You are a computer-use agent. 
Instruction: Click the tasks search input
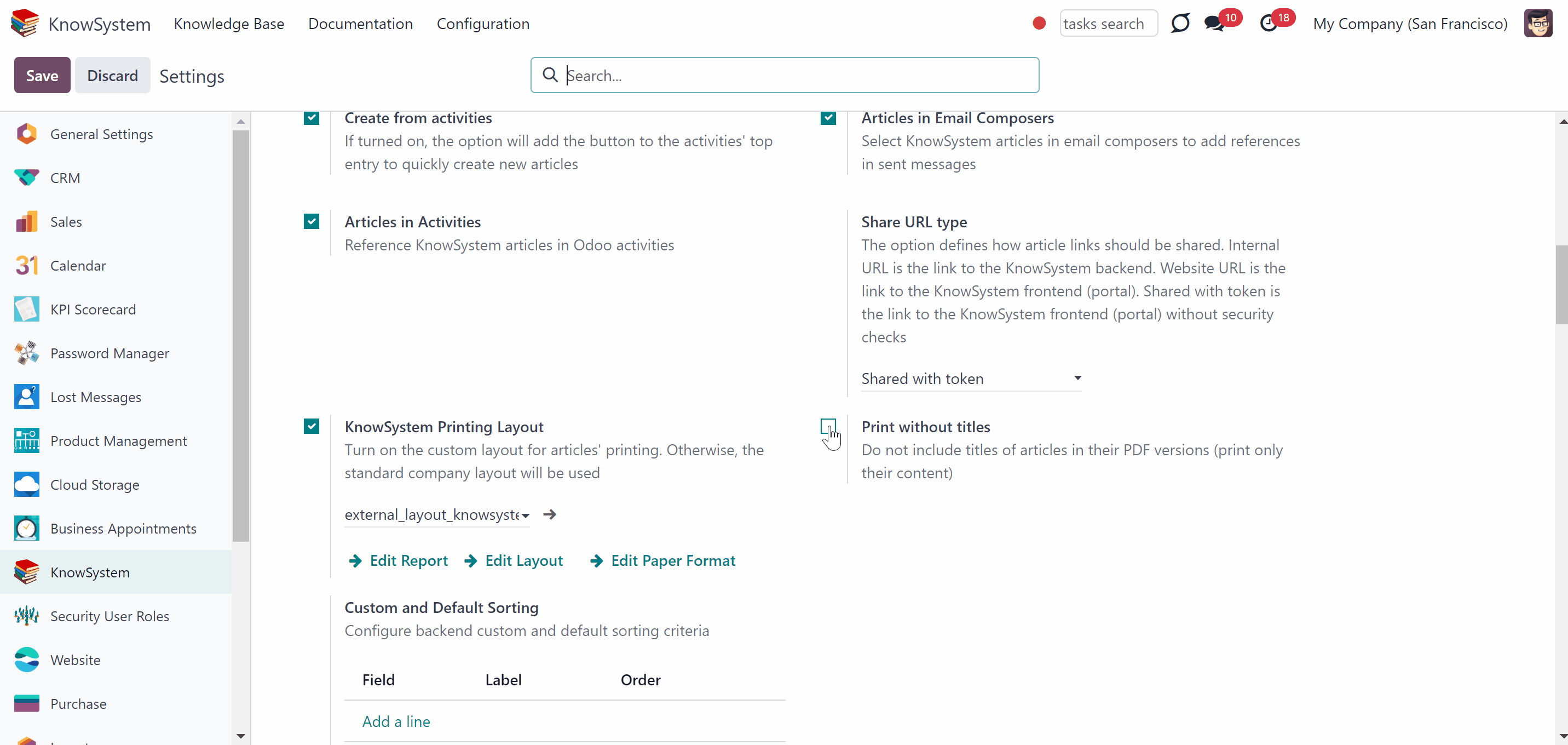[x=1109, y=23]
